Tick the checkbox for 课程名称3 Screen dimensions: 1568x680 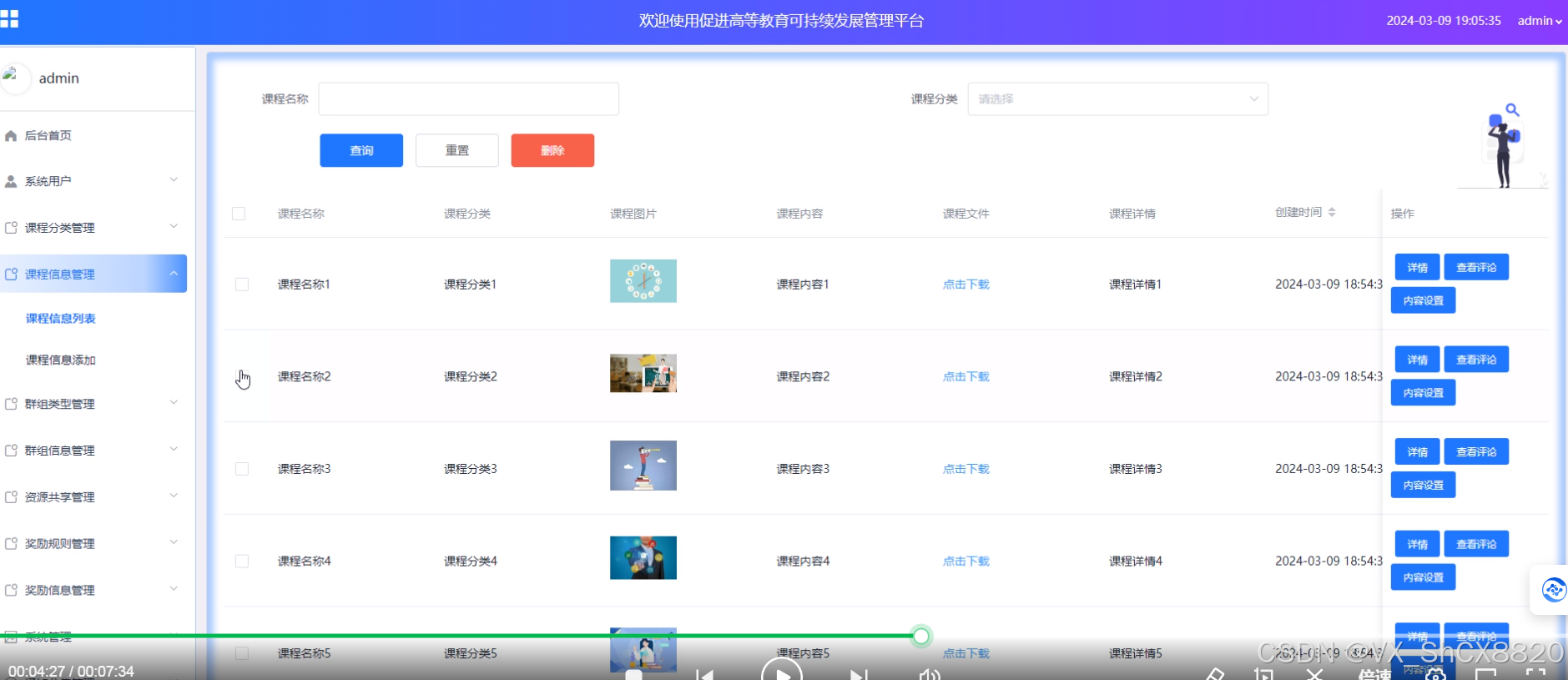click(x=242, y=469)
